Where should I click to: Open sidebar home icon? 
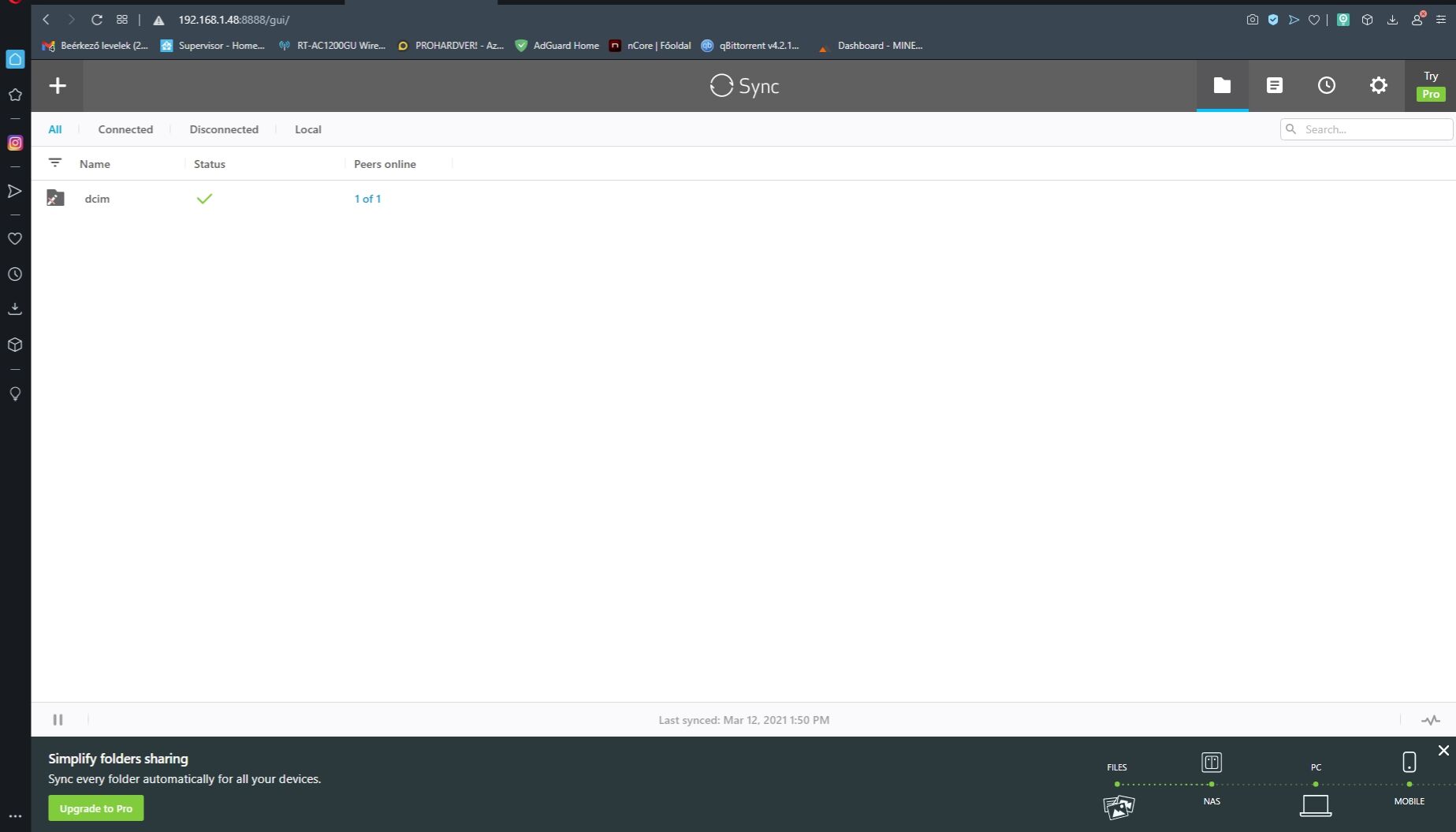(x=15, y=59)
